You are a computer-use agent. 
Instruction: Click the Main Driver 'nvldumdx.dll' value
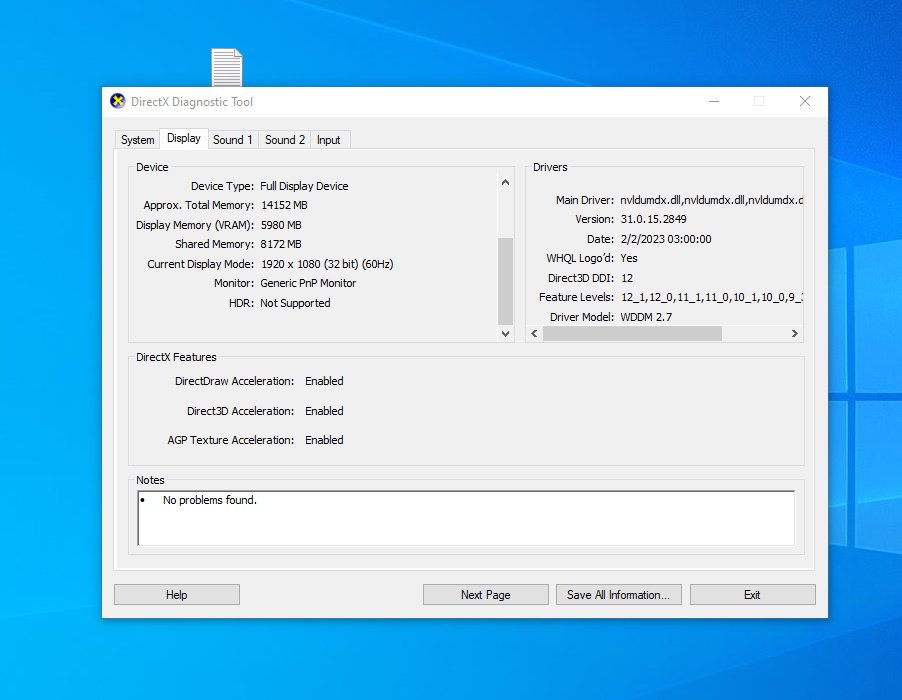click(x=712, y=200)
